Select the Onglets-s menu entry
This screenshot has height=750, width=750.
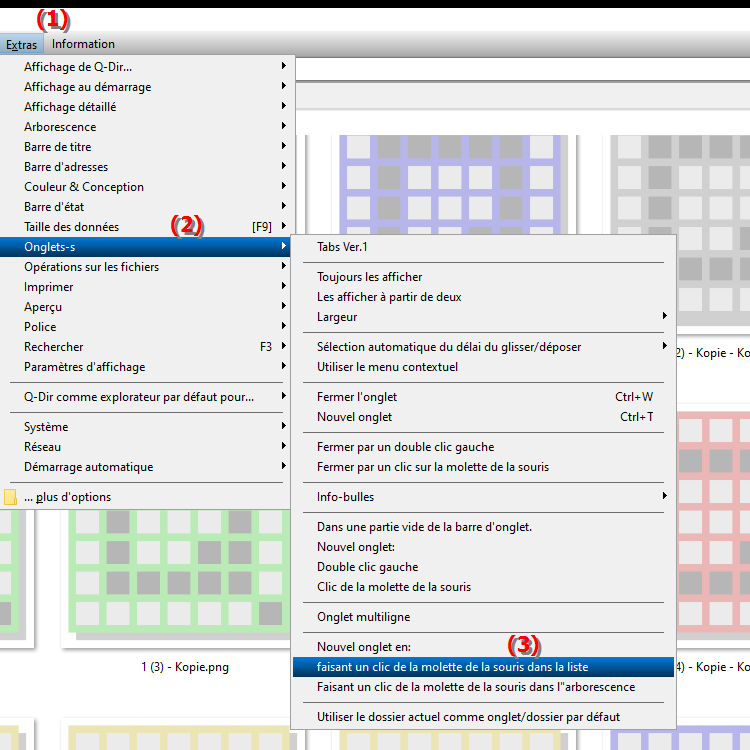145,247
